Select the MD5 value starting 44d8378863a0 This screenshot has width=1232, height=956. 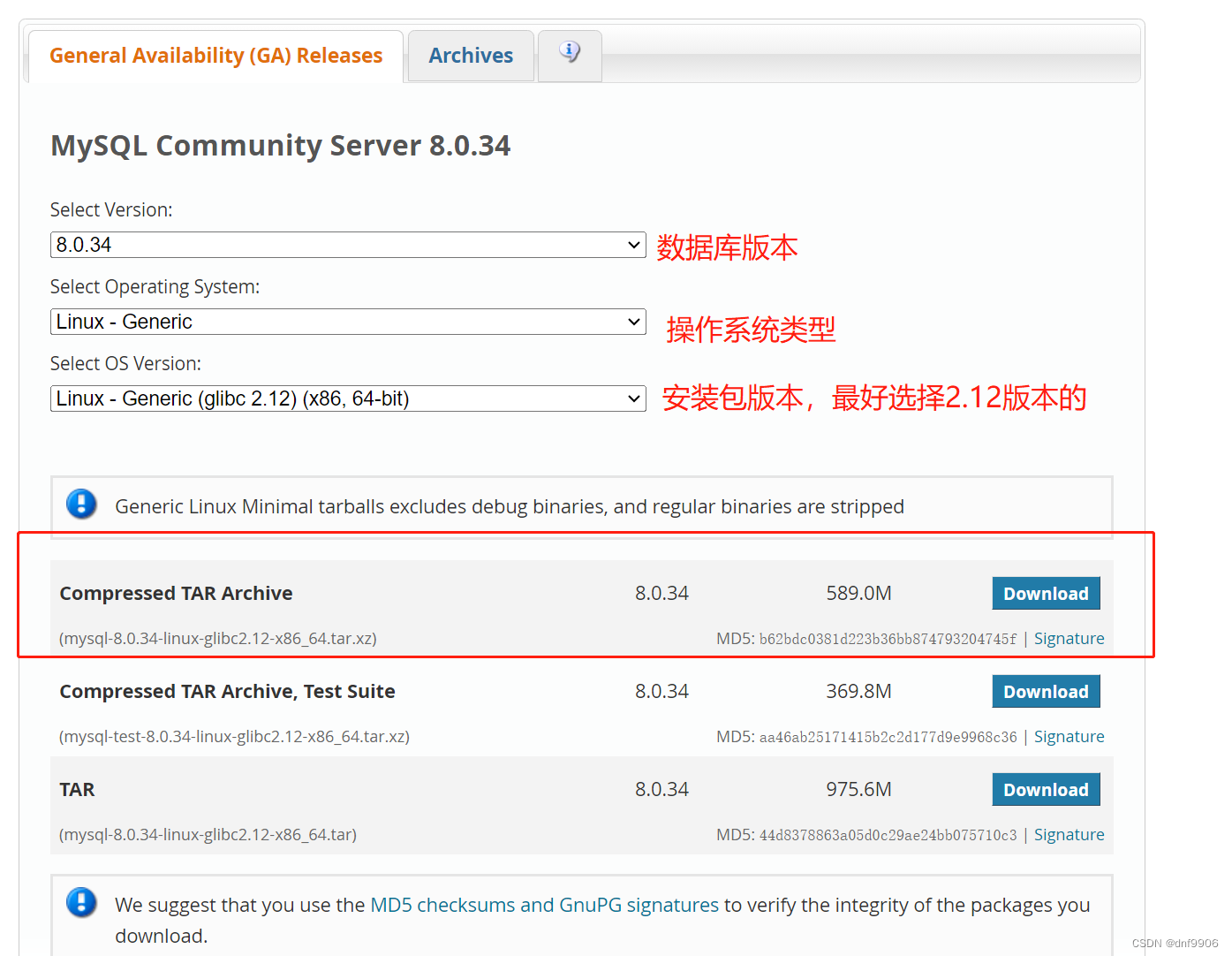pyautogui.click(x=888, y=835)
